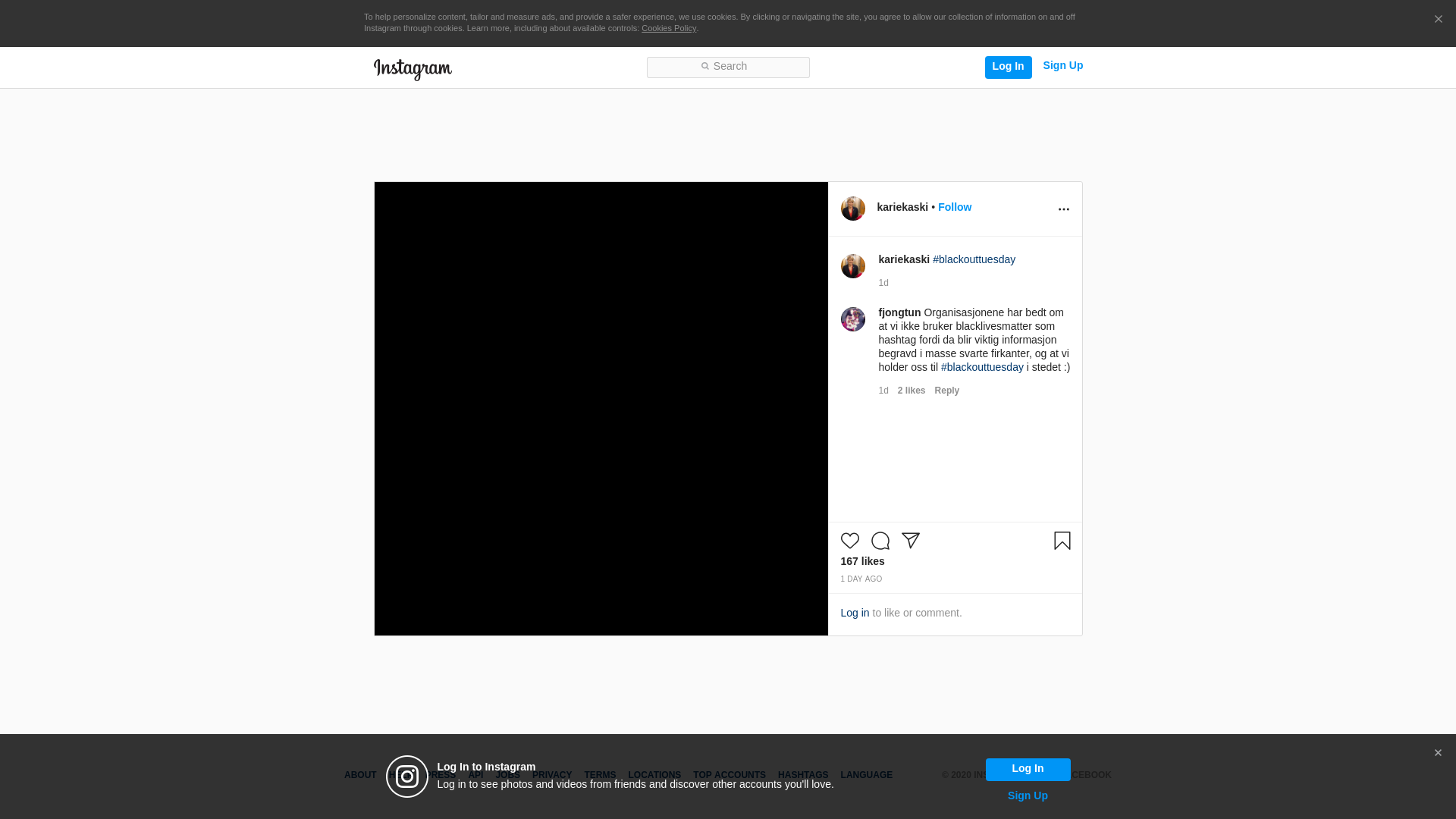Click the Instagram wordmark logo
The width and height of the screenshot is (1456, 819).
pyautogui.click(x=413, y=69)
